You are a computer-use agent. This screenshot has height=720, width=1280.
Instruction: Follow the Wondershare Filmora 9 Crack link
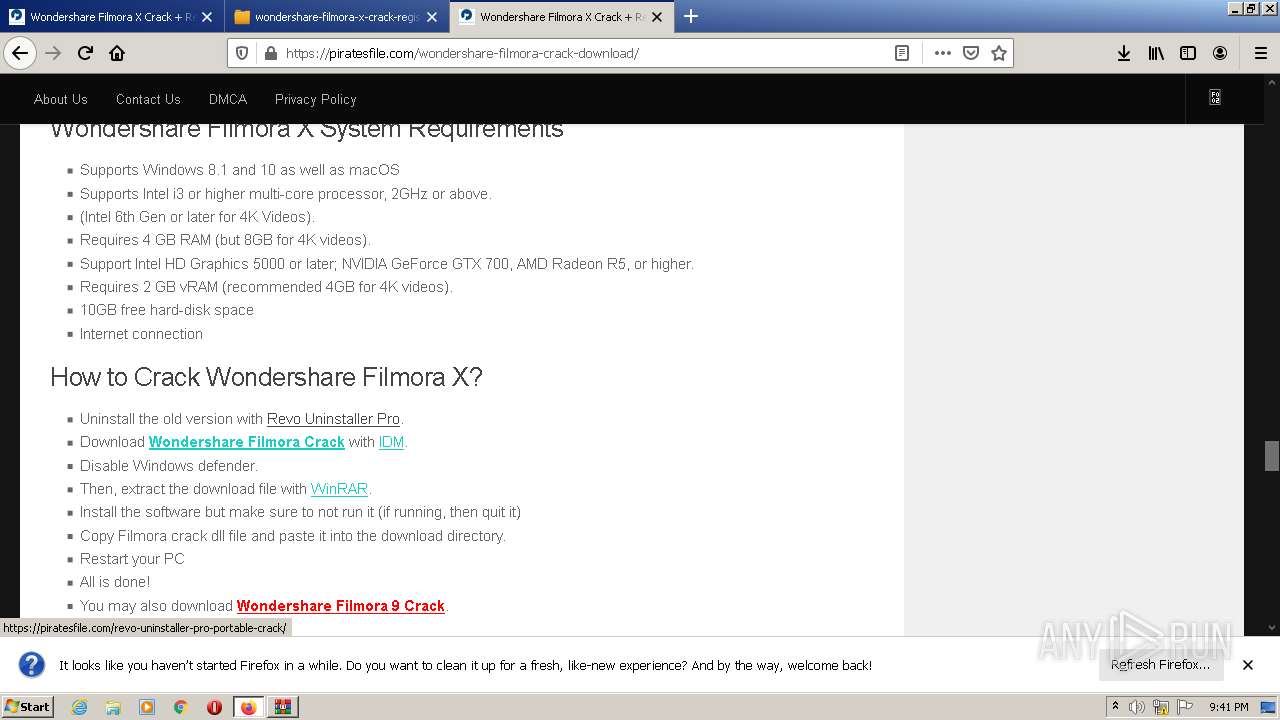(341, 606)
